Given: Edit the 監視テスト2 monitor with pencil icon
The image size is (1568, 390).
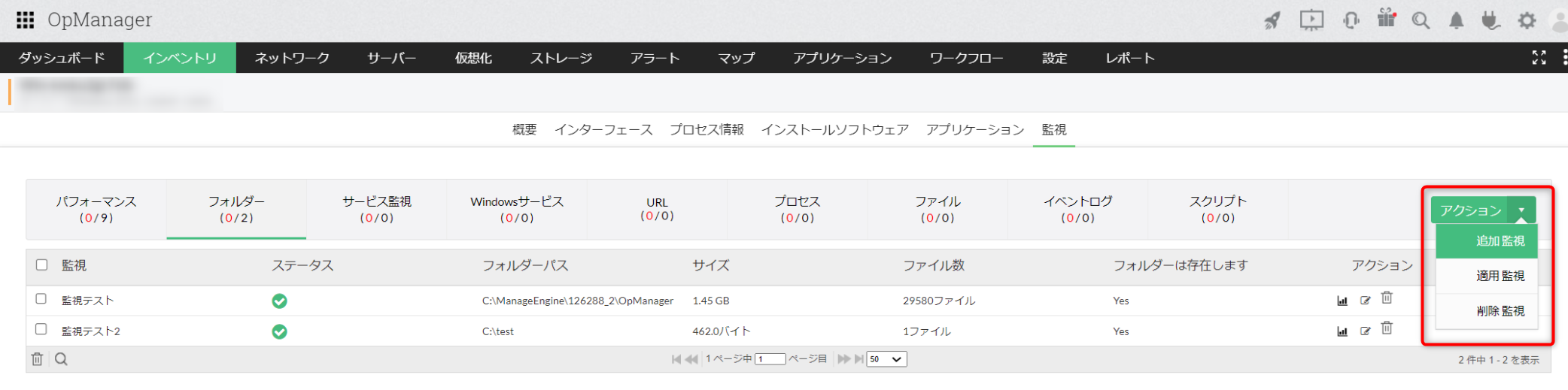Looking at the screenshot, I should click(x=1366, y=331).
